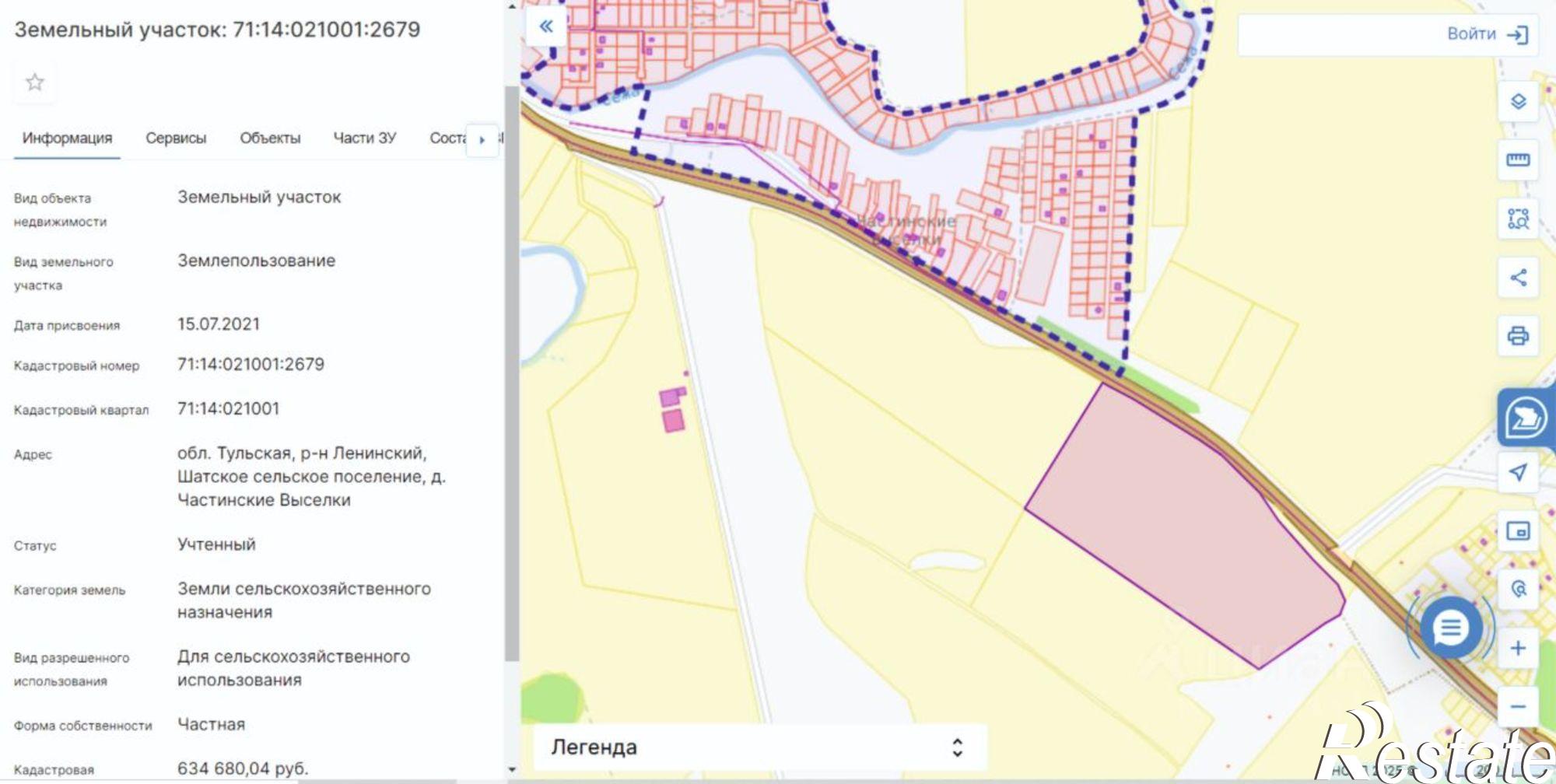1556x784 pixels.
Task: Toggle favorite star for the land parcel
Action: pyautogui.click(x=34, y=81)
